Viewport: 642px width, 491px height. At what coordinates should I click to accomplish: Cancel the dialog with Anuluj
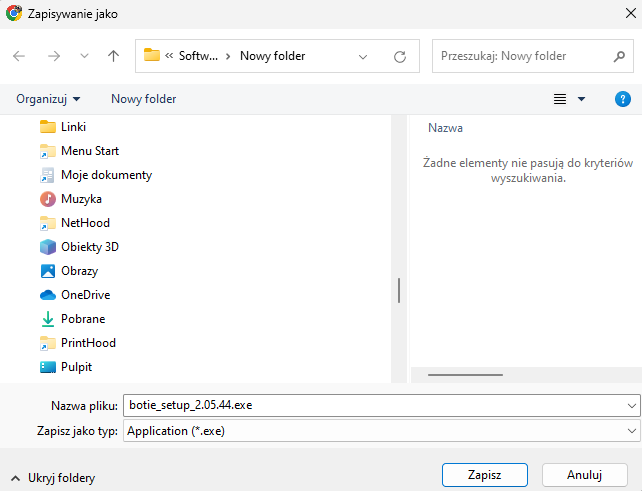pyautogui.click(x=584, y=474)
